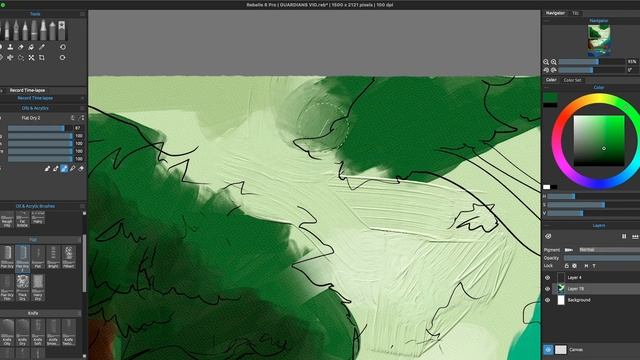Select Paint & Mix brush mode icon
Image resolution: width=640 pixels, height=360 pixels.
(56, 168)
